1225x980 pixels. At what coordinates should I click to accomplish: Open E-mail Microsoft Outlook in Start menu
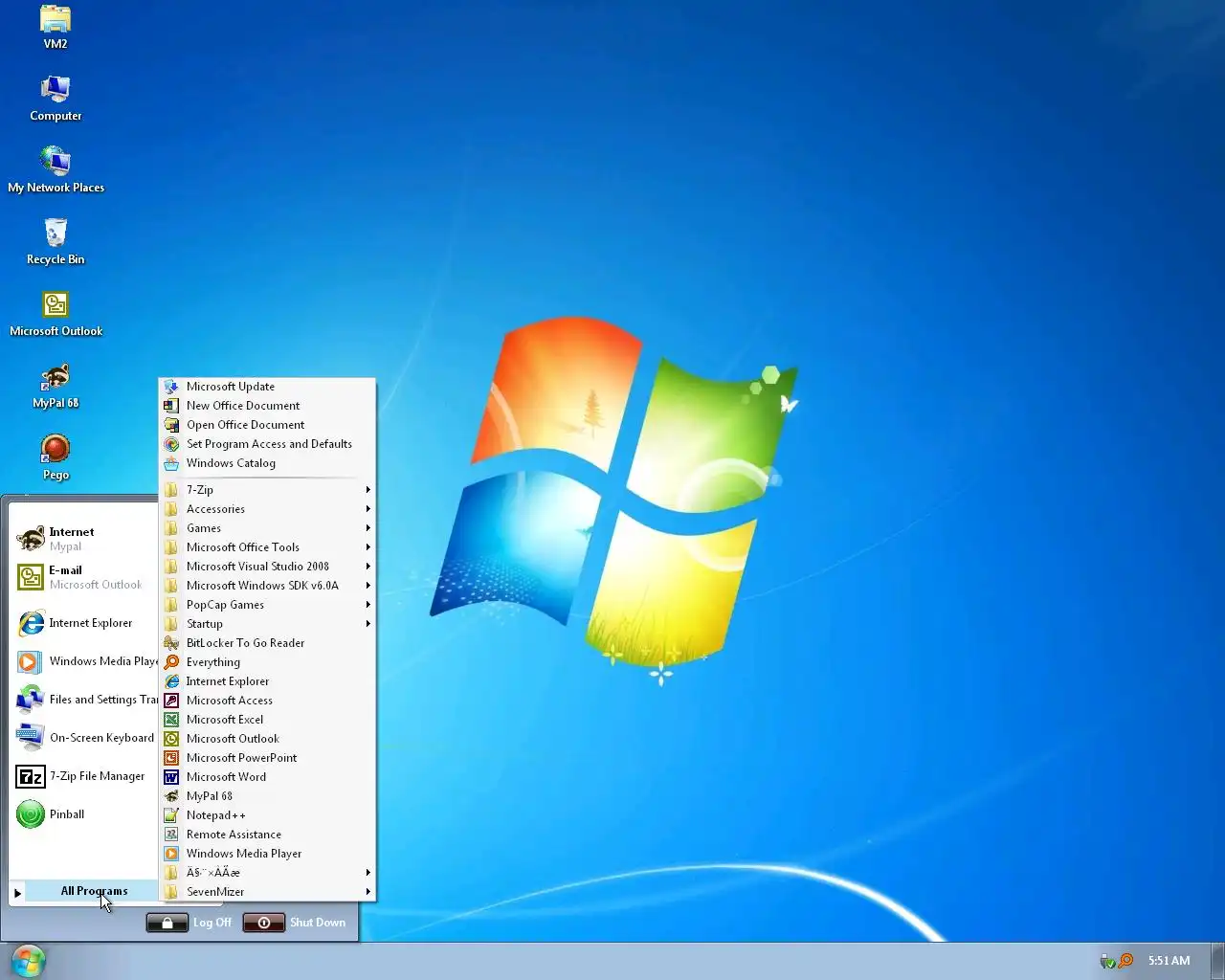pyautogui.click(x=83, y=577)
